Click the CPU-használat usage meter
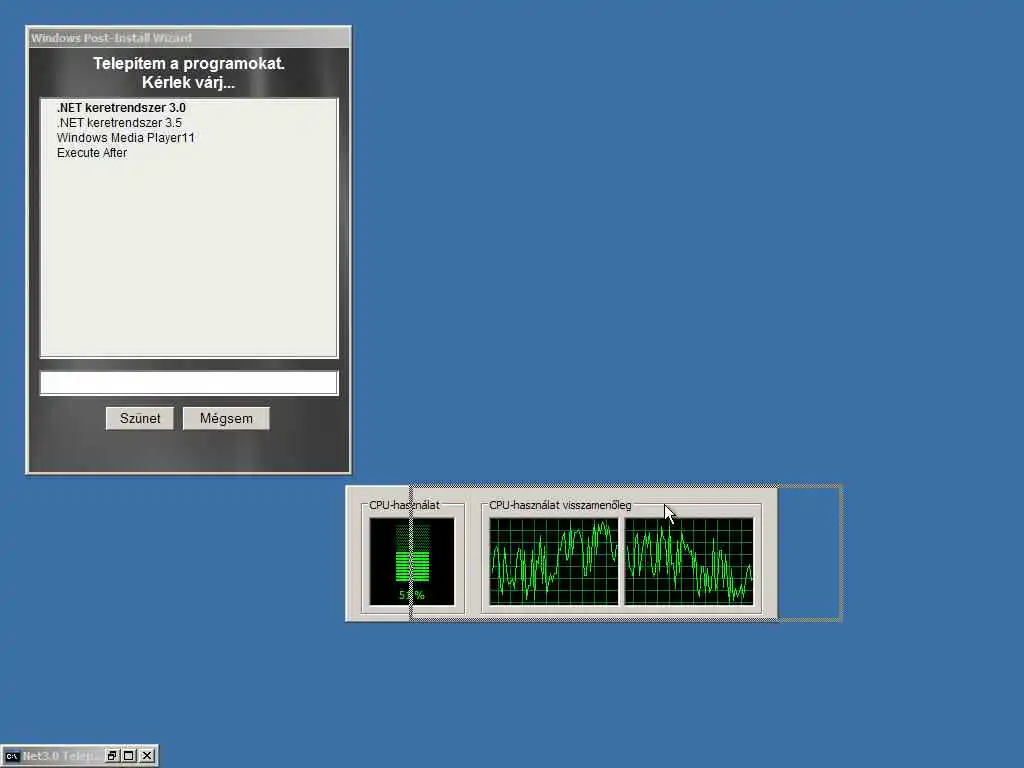This screenshot has width=1024, height=768. pos(412,562)
